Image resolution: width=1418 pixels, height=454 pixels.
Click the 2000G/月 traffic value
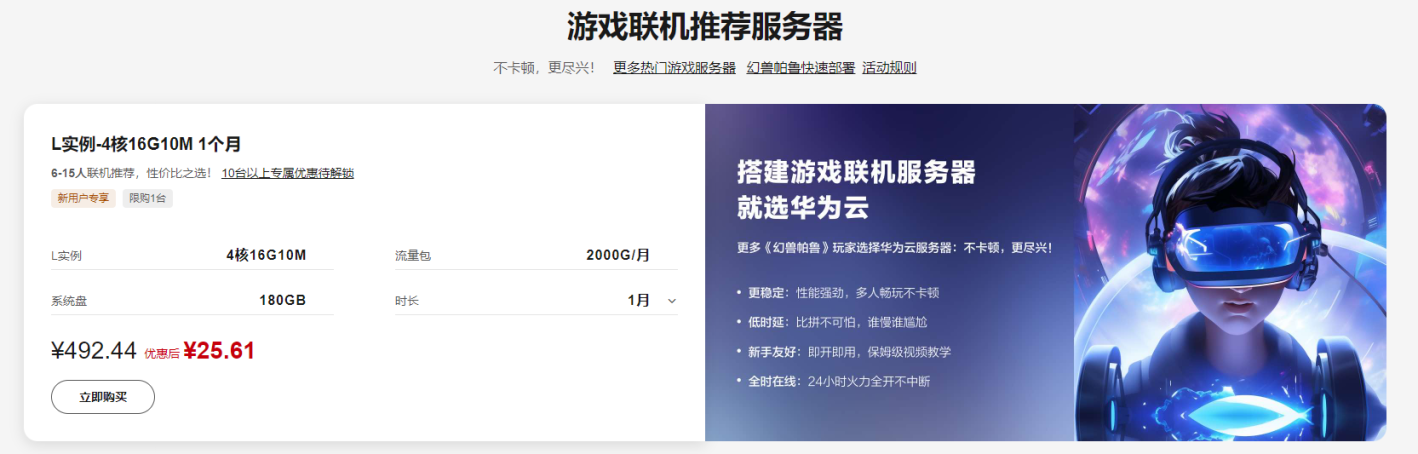coord(618,255)
